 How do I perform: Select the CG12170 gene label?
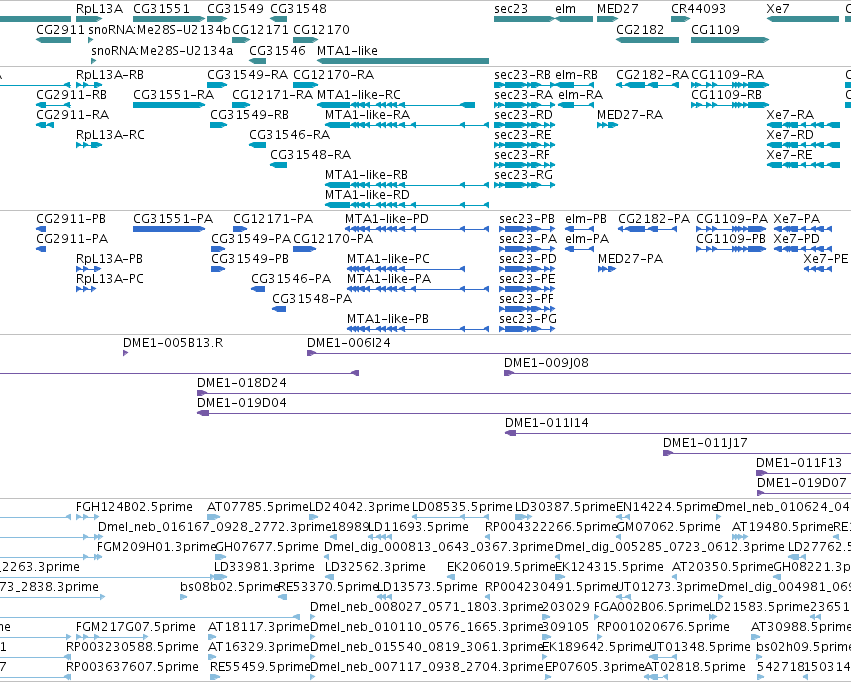tap(321, 29)
